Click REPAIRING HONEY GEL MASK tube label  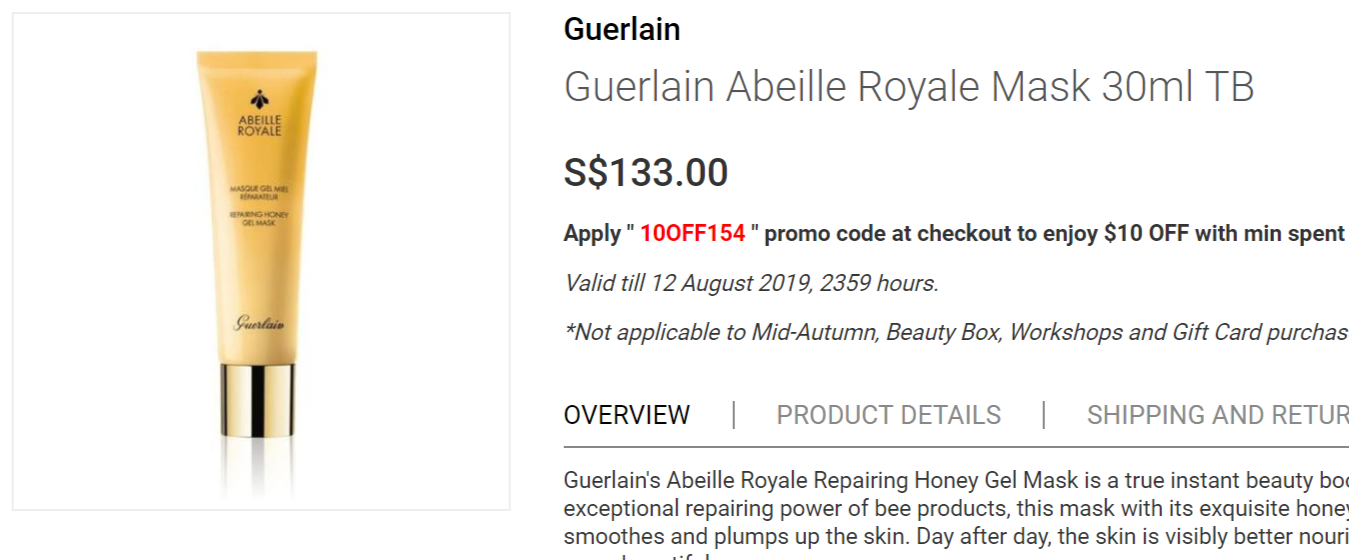[x=259, y=218]
